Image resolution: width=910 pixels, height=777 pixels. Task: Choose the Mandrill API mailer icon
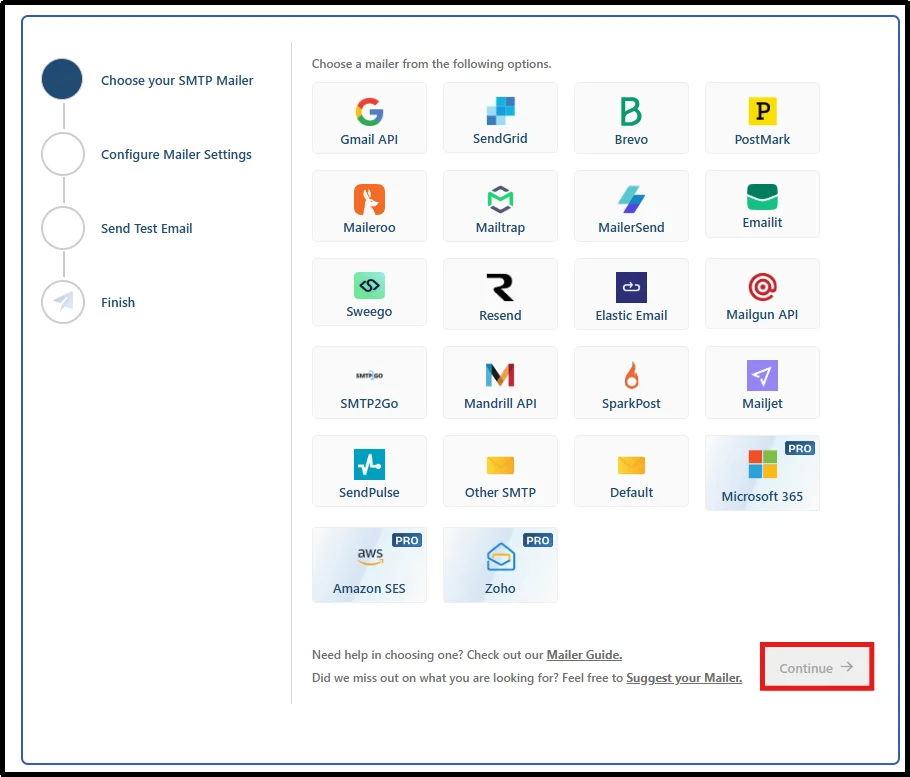[500, 375]
